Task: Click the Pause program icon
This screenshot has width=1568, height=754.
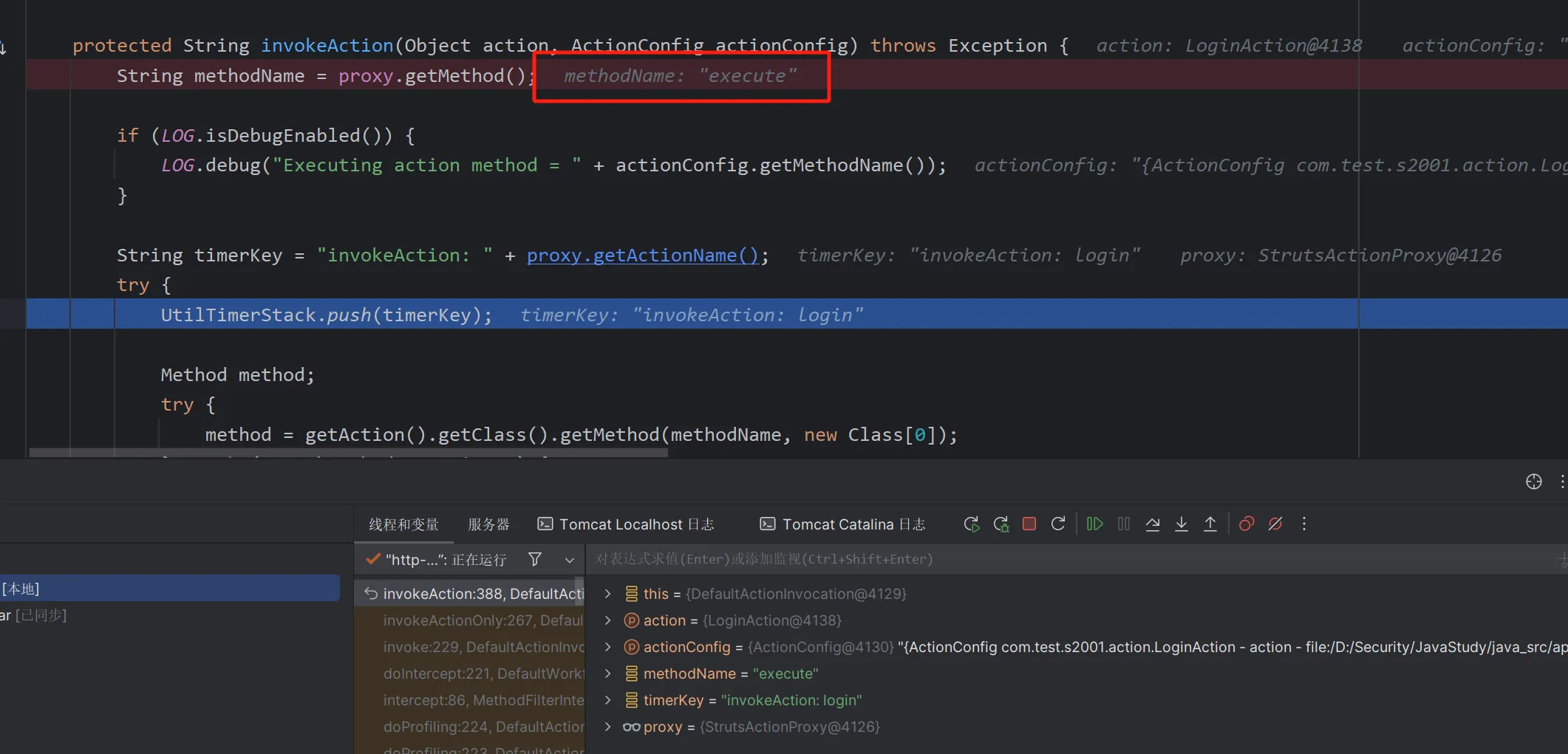Action: click(x=1124, y=524)
